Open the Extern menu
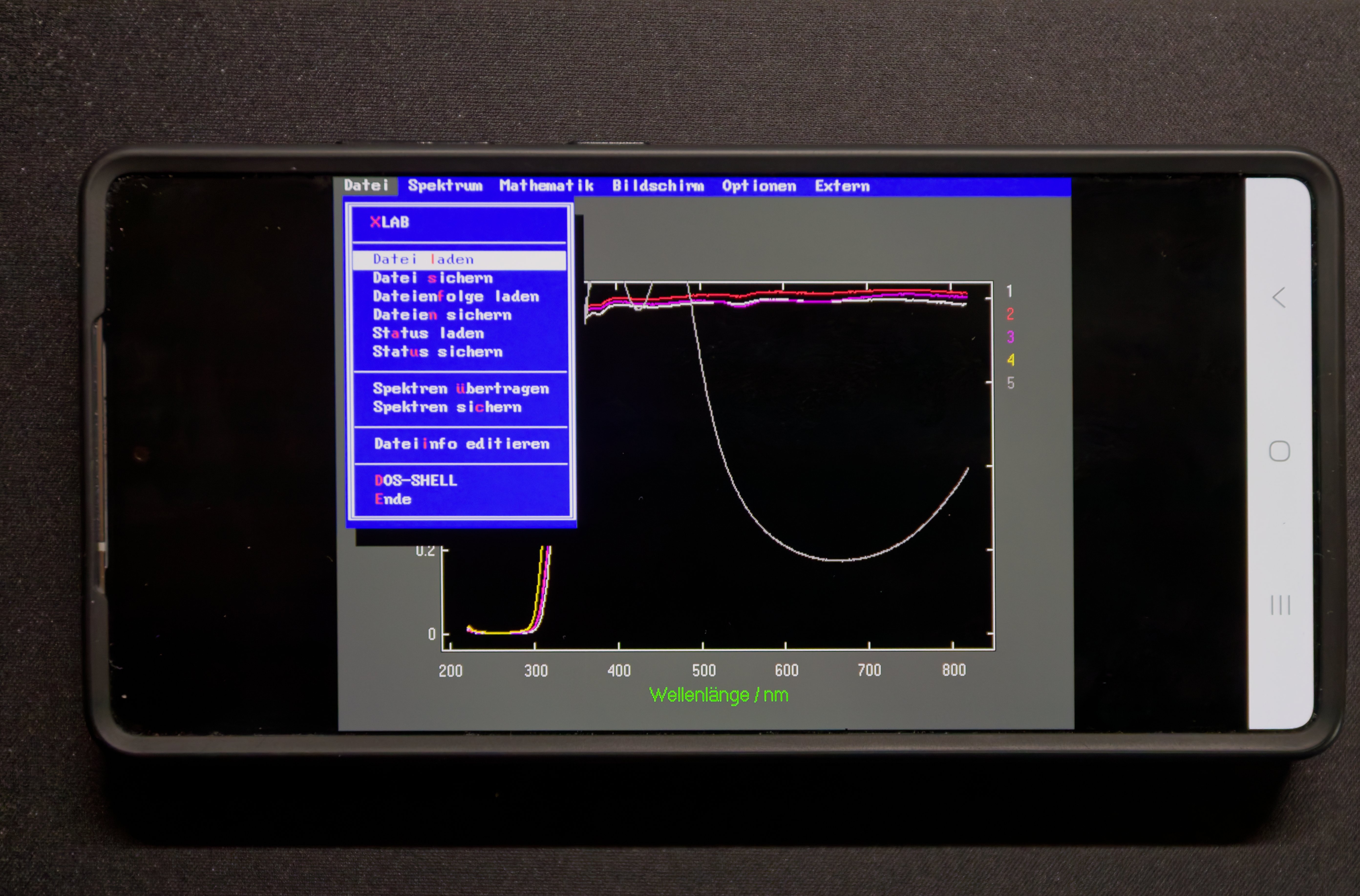This screenshot has height=896, width=1360. [x=842, y=186]
